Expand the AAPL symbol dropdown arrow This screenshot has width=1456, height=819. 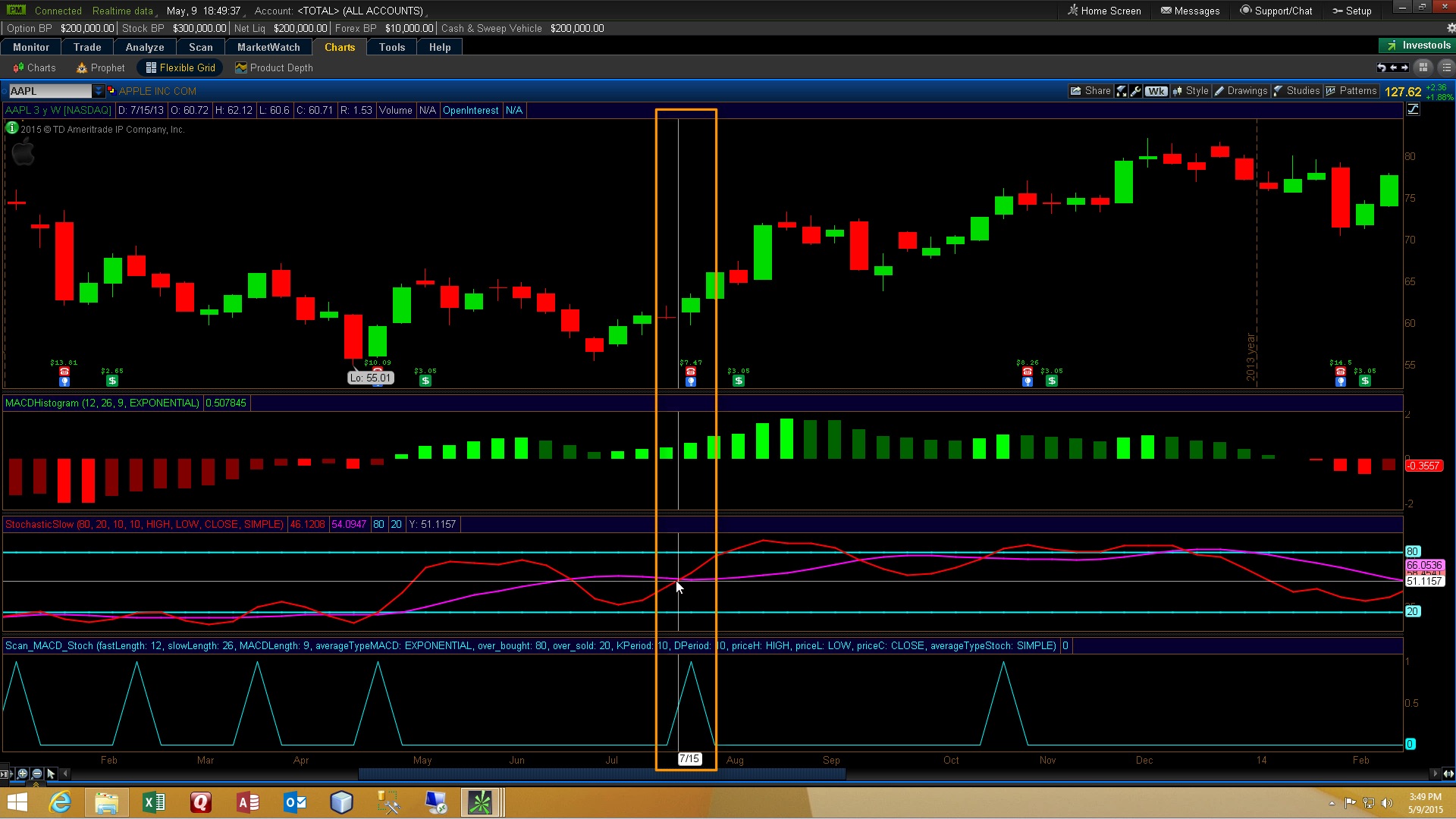[x=98, y=91]
